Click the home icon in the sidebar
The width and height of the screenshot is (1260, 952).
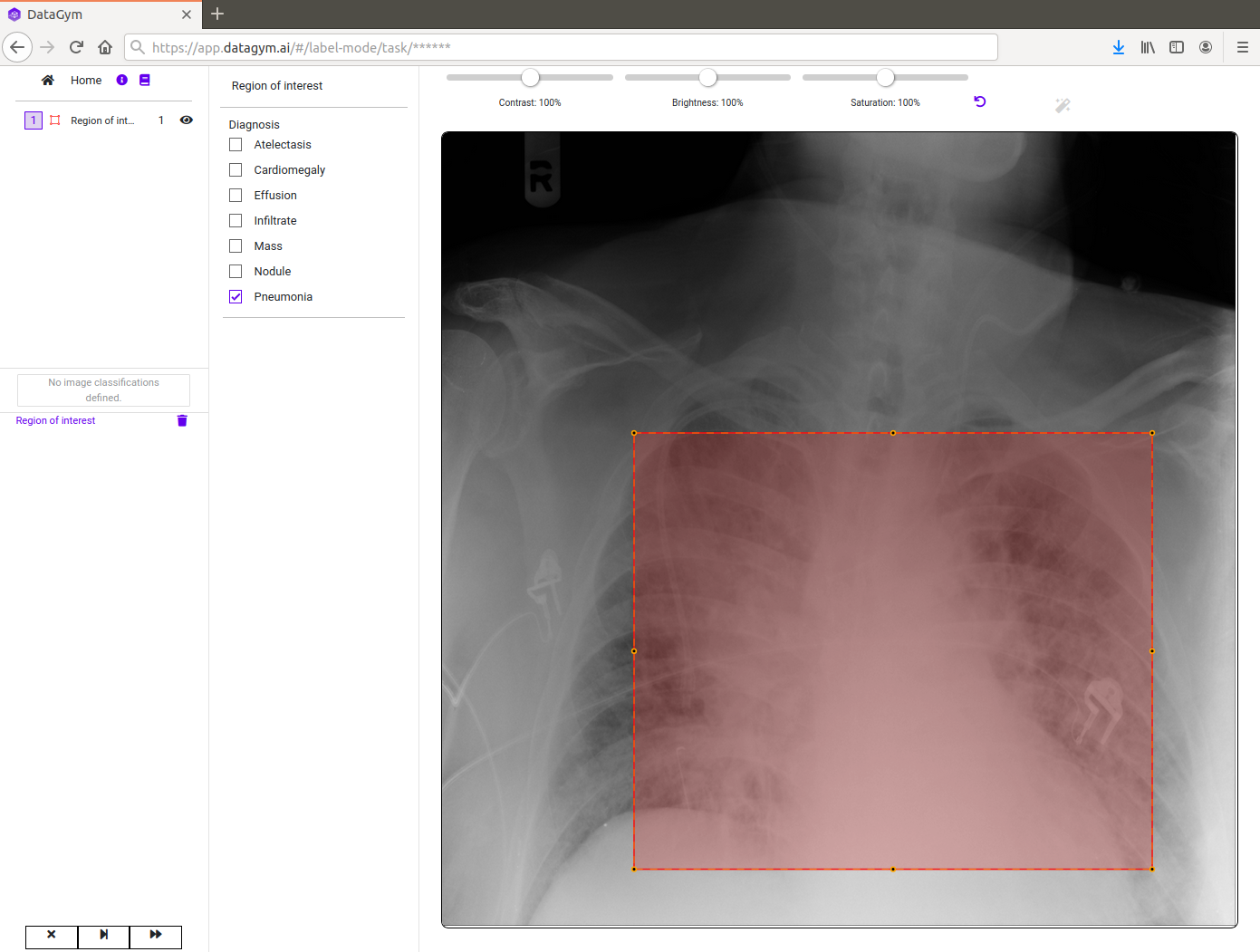tap(48, 81)
